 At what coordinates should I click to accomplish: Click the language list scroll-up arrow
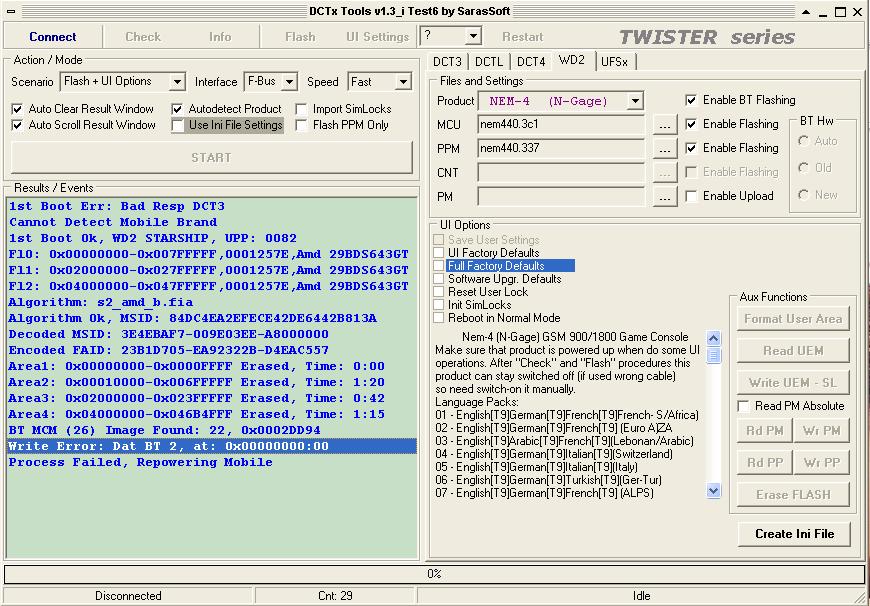tap(713, 338)
